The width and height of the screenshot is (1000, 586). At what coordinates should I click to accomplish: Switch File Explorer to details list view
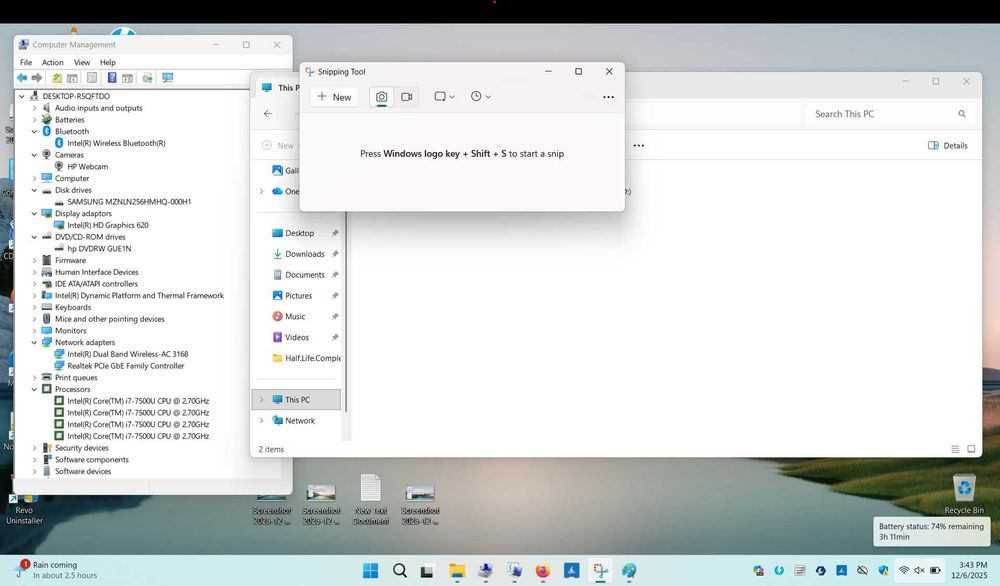point(955,449)
